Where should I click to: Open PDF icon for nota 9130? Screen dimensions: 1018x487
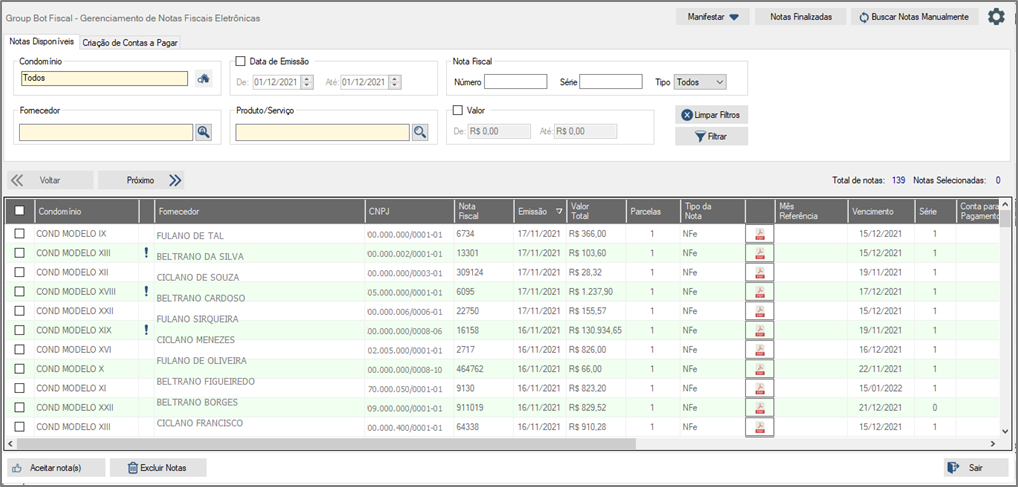click(760, 388)
